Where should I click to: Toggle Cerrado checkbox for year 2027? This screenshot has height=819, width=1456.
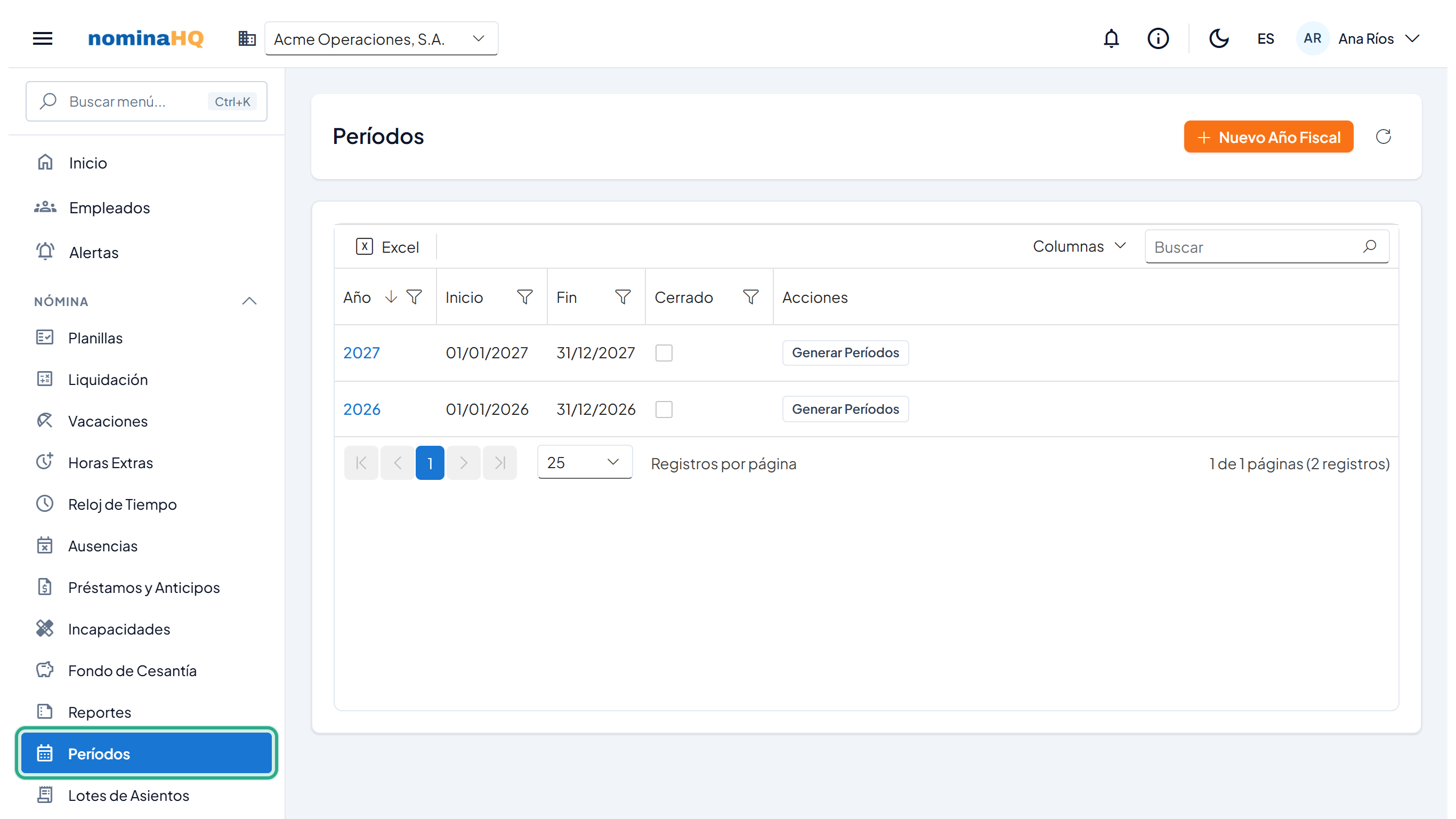tap(664, 353)
